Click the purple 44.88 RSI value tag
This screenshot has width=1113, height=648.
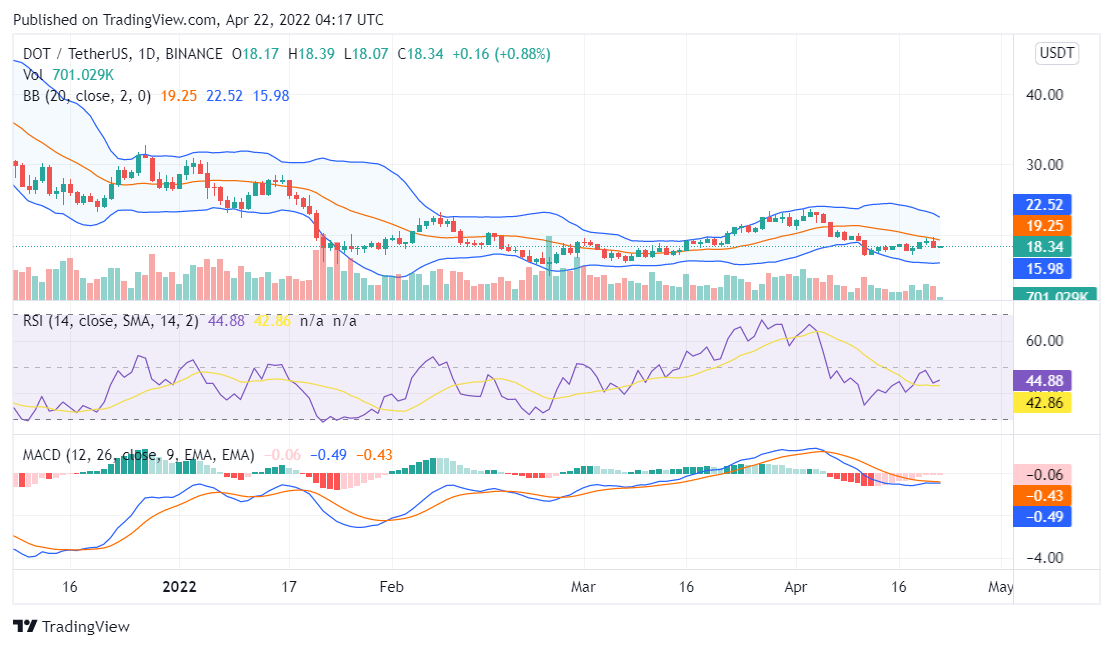(1042, 381)
